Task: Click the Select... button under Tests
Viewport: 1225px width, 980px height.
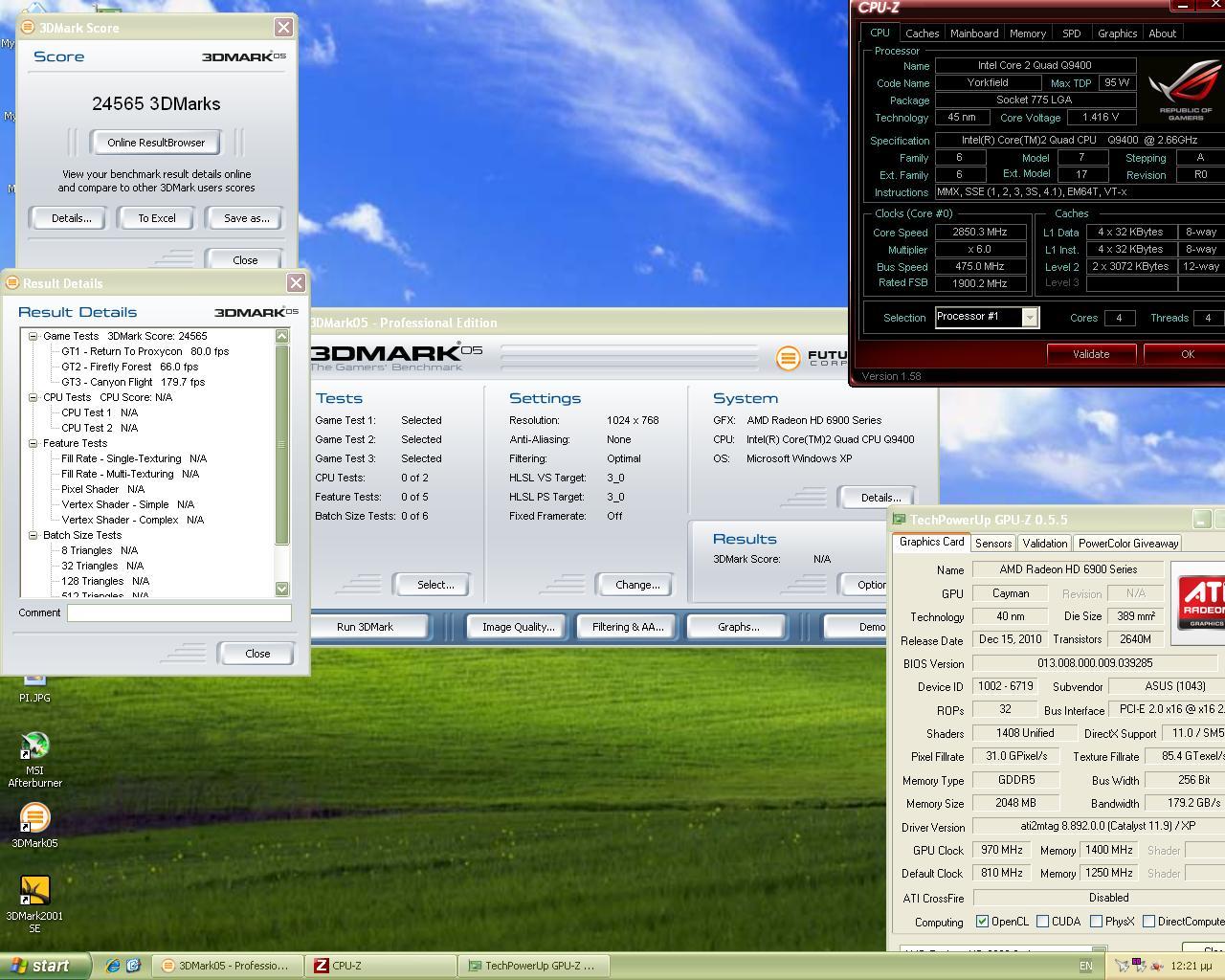Action: [x=435, y=585]
